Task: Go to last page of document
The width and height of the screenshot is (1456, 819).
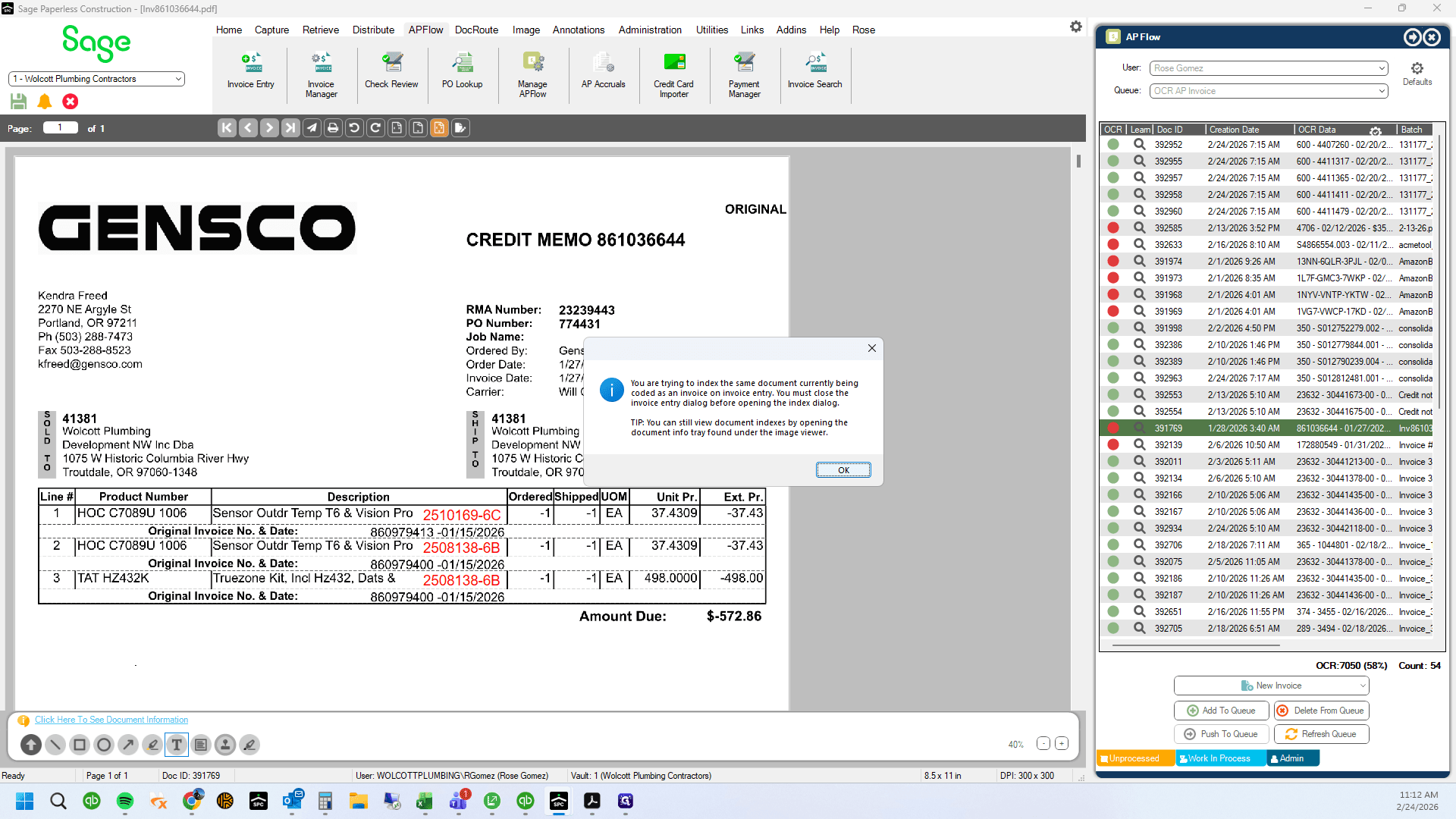Action: [x=290, y=128]
